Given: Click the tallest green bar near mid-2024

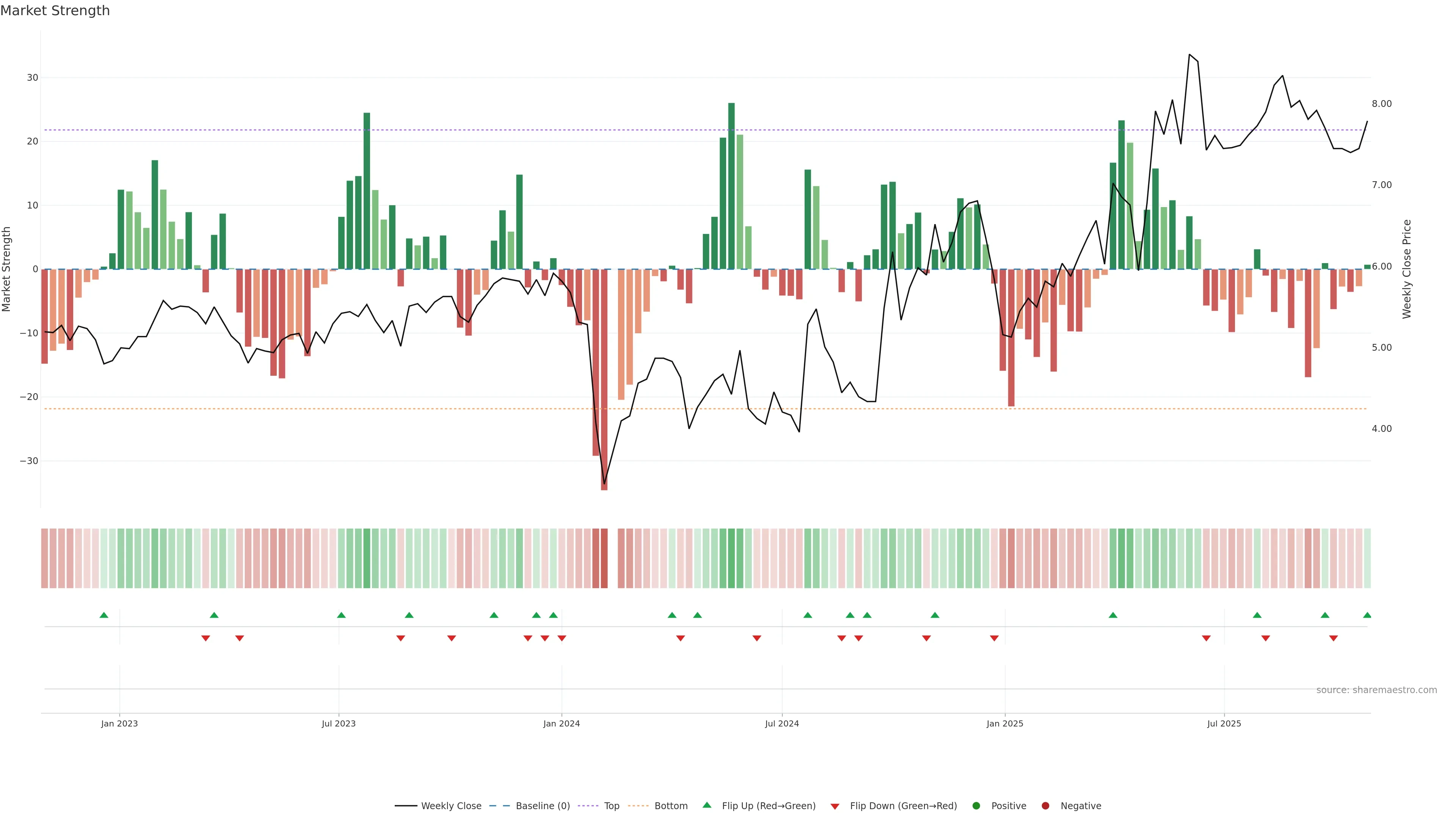Looking at the screenshot, I should coord(731,187).
